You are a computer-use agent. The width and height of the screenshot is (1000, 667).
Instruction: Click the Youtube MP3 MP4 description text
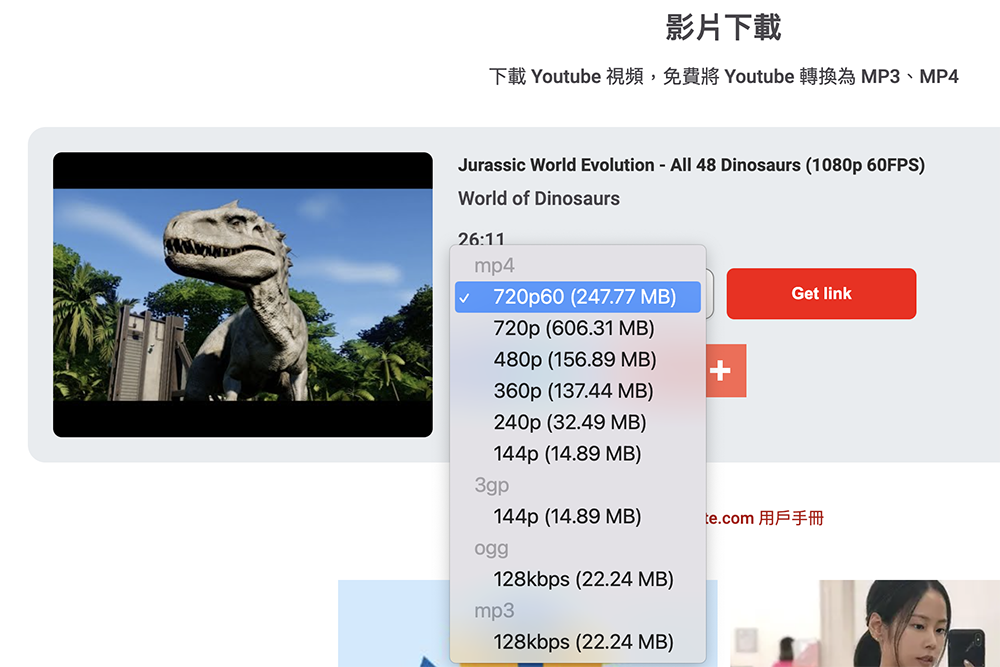point(723,76)
